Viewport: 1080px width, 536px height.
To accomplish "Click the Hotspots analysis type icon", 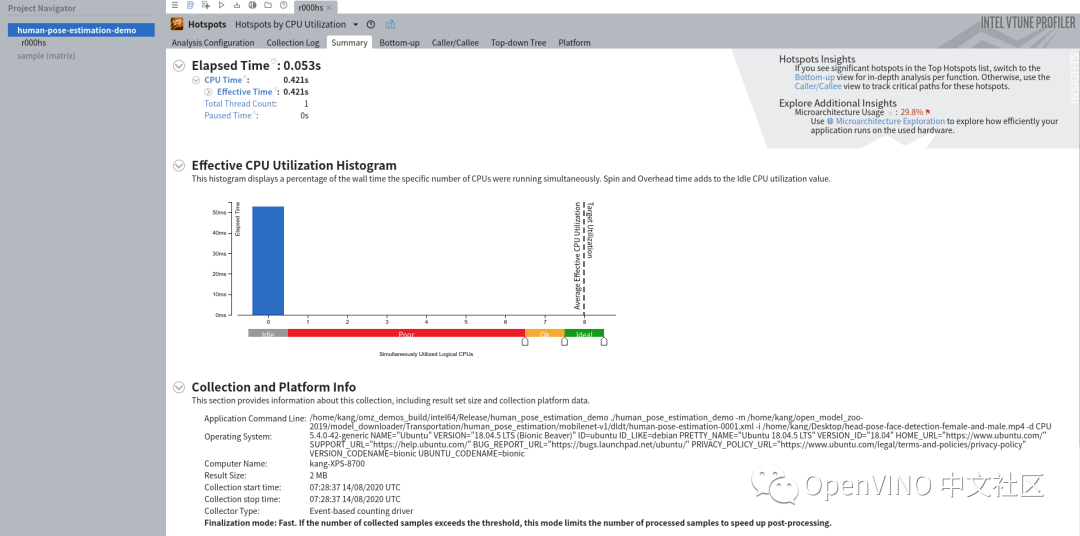I will [x=177, y=24].
